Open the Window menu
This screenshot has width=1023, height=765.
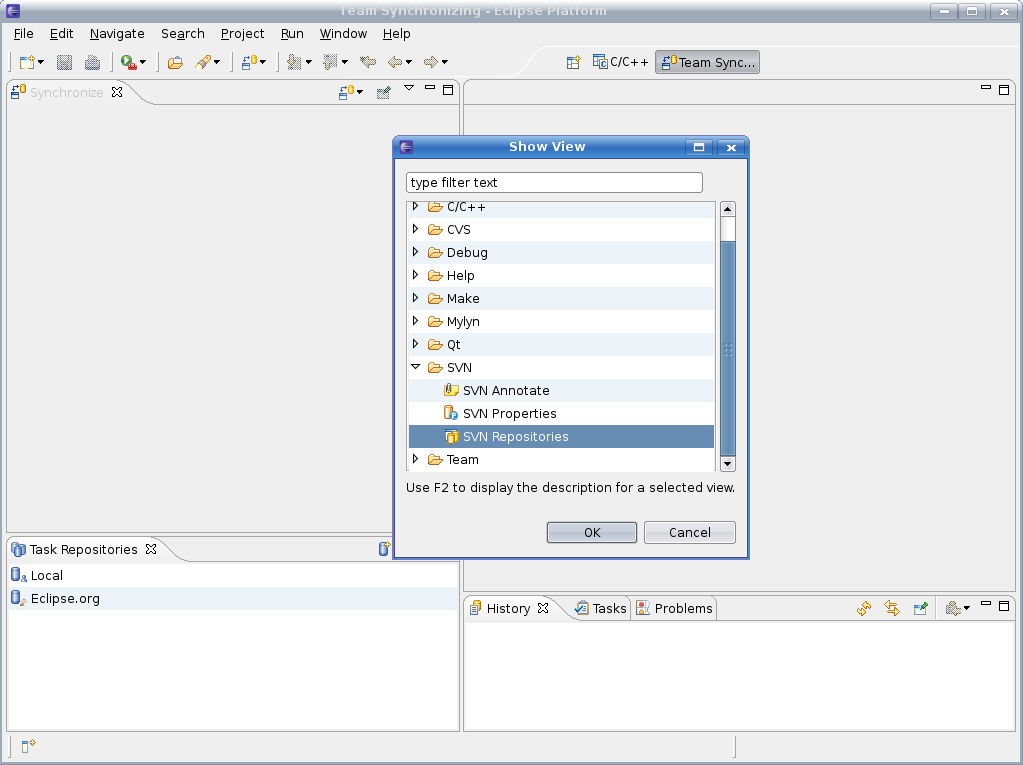pos(343,33)
